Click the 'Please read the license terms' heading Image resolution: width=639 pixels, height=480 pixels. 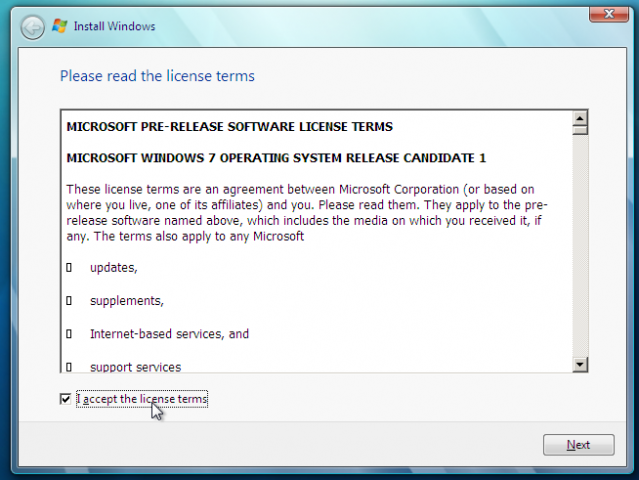tap(157, 76)
